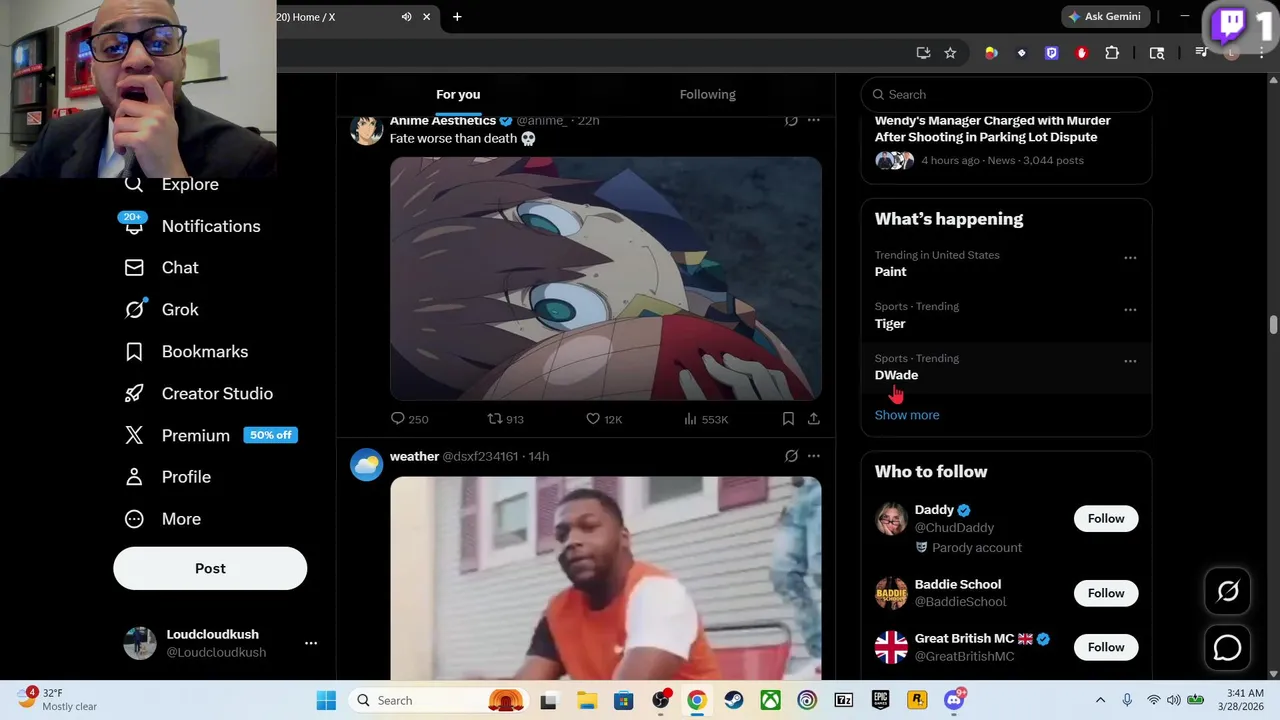Switch to the For you tab
Image resolution: width=1280 pixels, height=720 pixels.
458,95
